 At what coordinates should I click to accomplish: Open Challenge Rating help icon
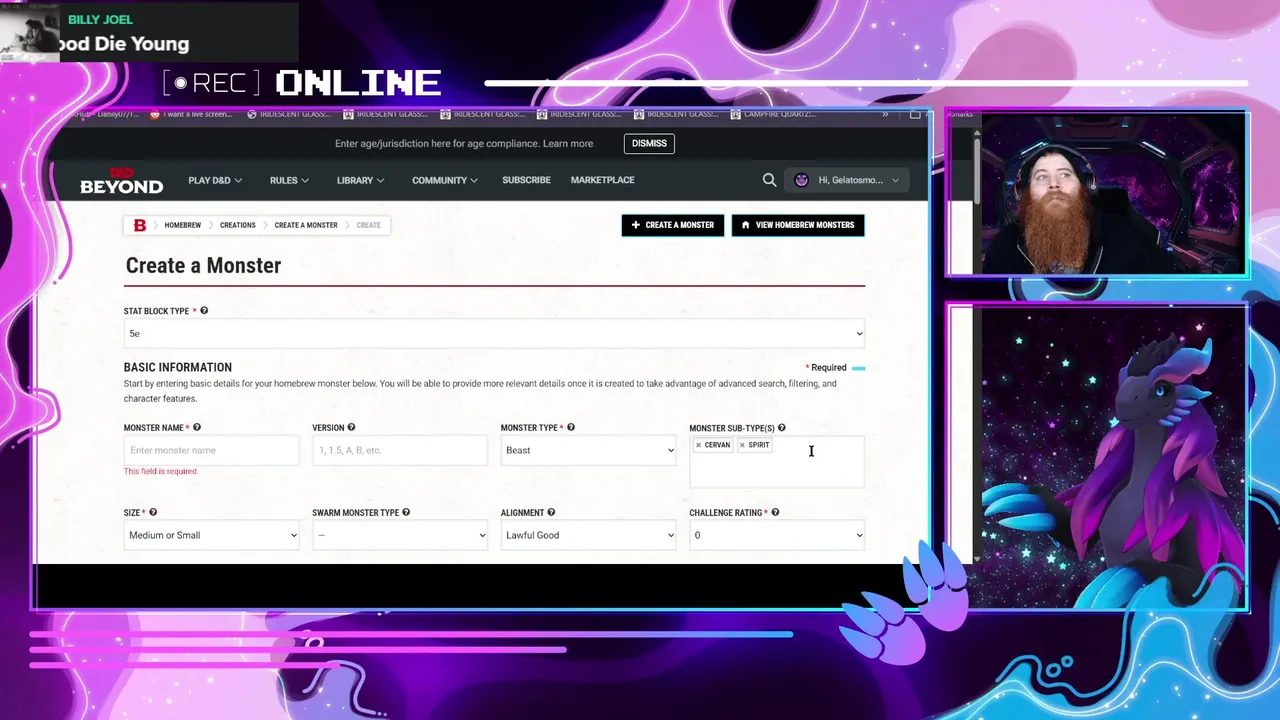pyautogui.click(x=775, y=513)
